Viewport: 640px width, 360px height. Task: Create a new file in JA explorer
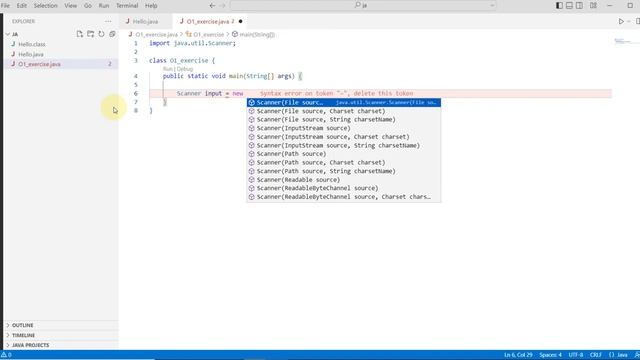coord(80,34)
